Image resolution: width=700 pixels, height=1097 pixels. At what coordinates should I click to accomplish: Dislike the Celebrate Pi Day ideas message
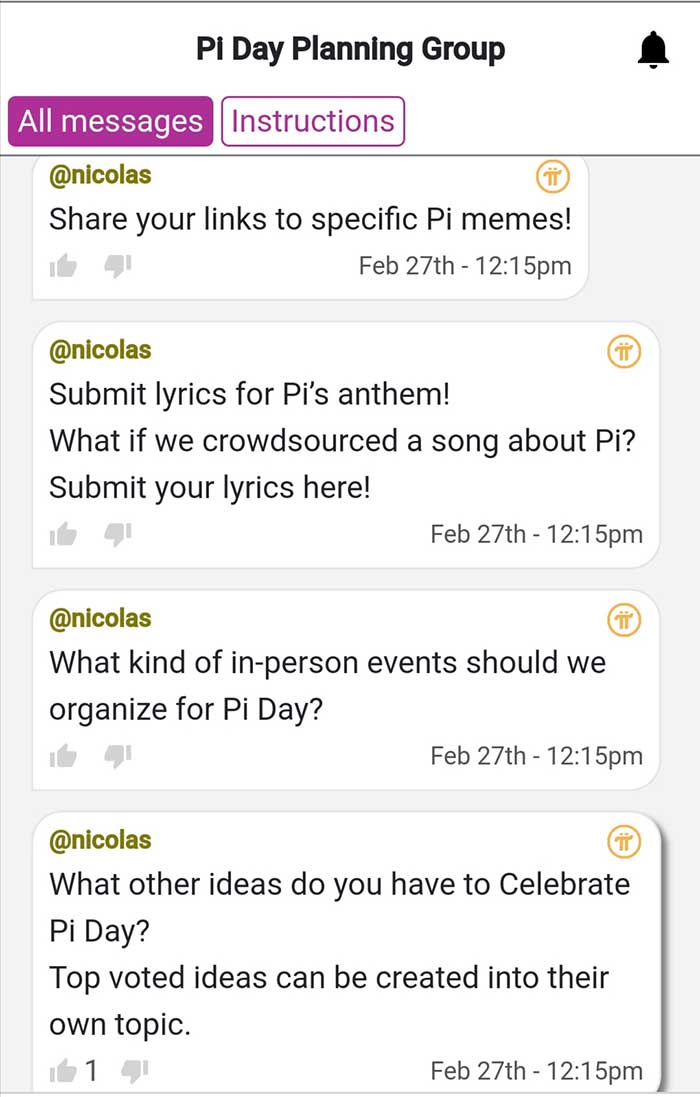[x=134, y=1070]
